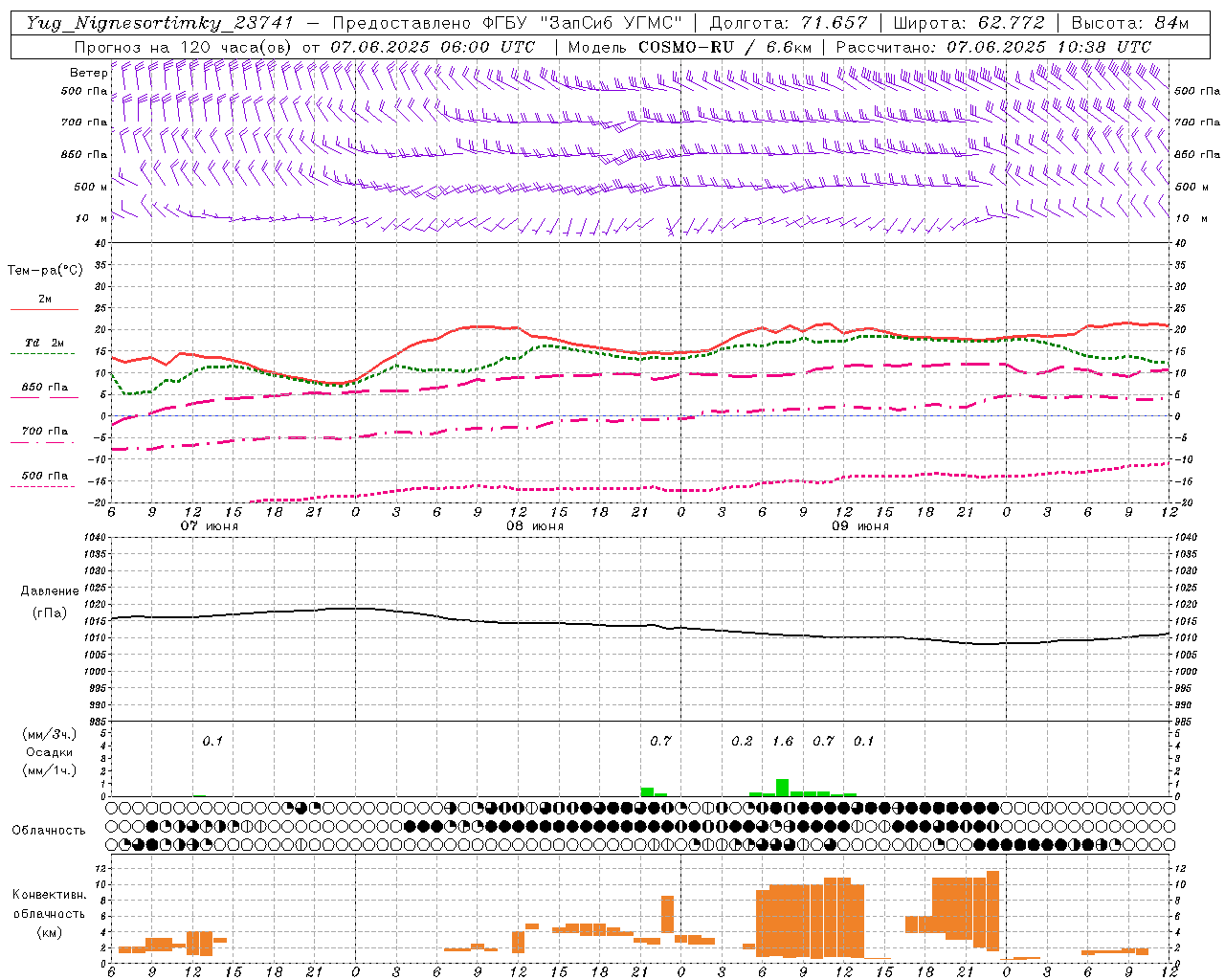The image size is (1225, 980).
Task: Click the station name Yug_Nignesortimky_23741
Action: point(159,23)
